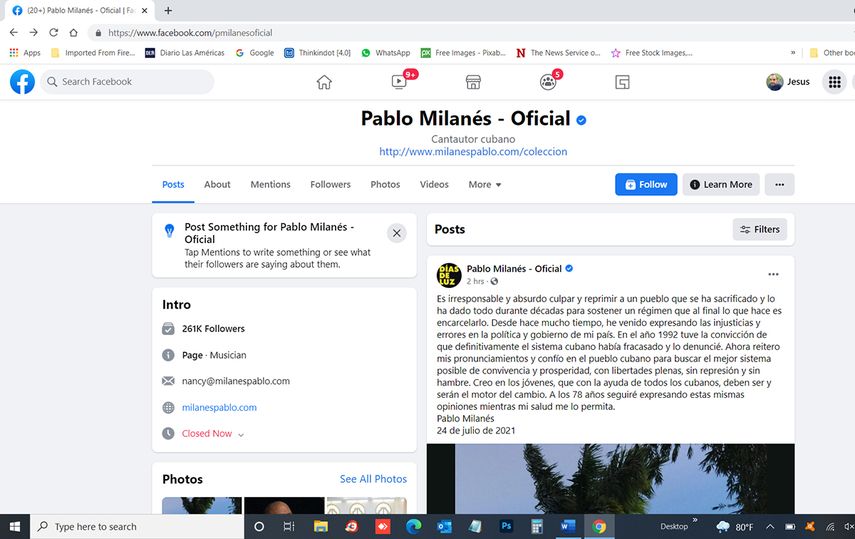The height and width of the screenshot is (539, 855).
Task: Click 261K Followers text
Action: (213, 328)
